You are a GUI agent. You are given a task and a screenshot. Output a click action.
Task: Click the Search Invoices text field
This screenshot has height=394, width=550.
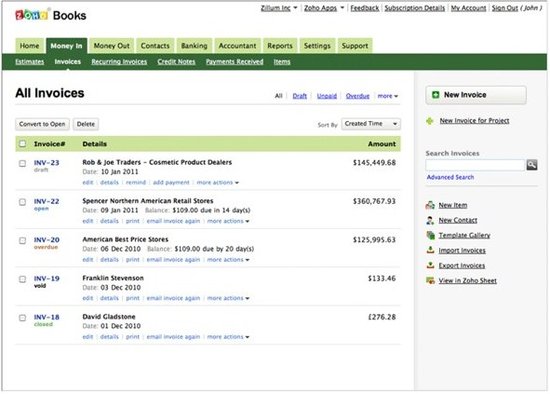tap(475, 165)
